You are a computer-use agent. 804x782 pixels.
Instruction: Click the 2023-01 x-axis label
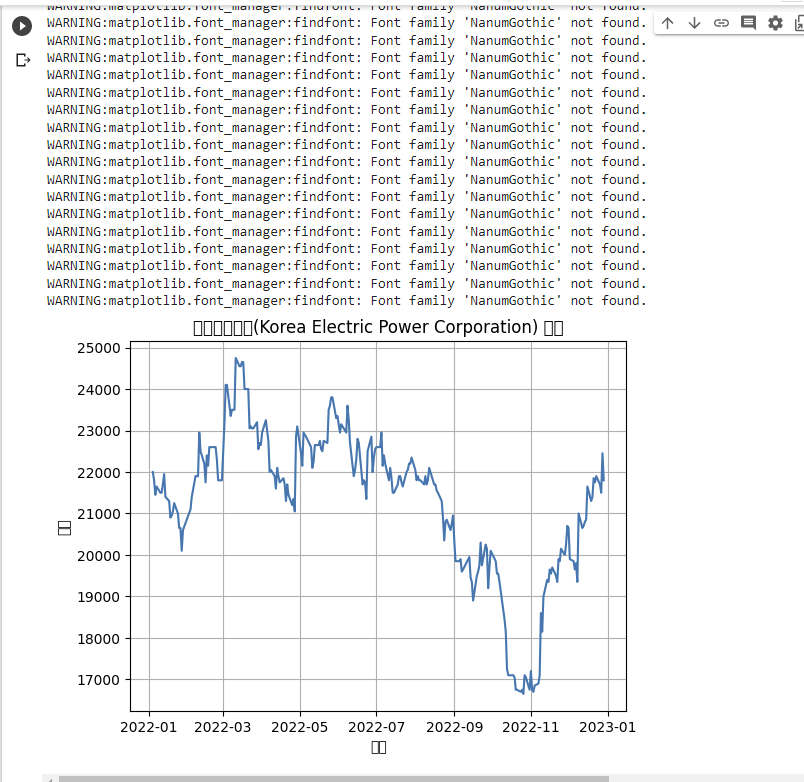pyautogui.click(x=608, y=727)
